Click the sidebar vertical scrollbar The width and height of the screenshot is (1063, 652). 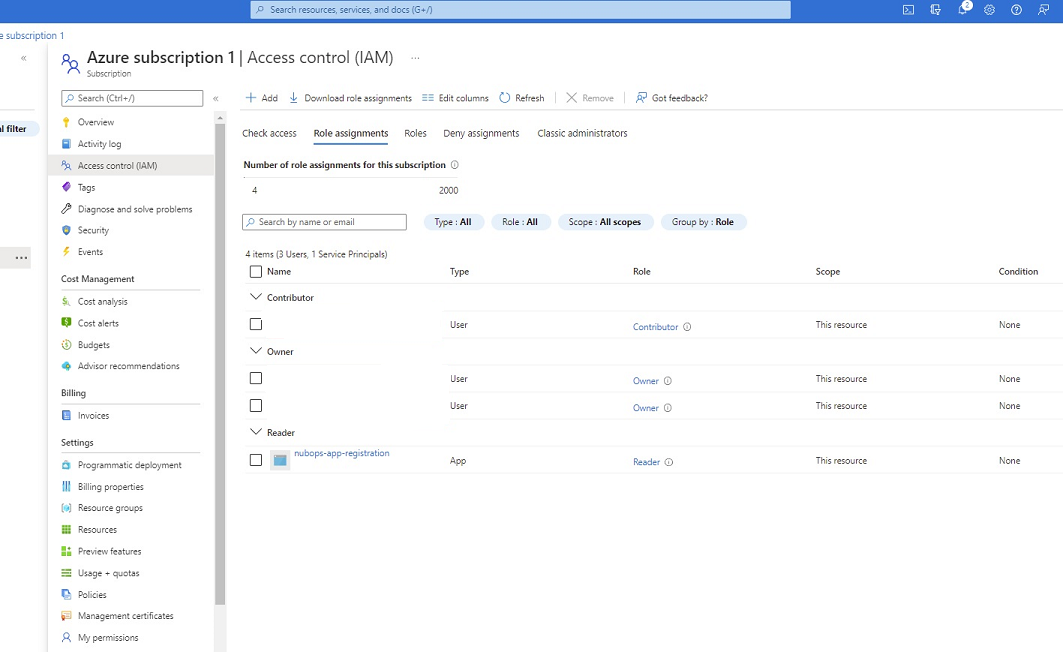(220, 363)
